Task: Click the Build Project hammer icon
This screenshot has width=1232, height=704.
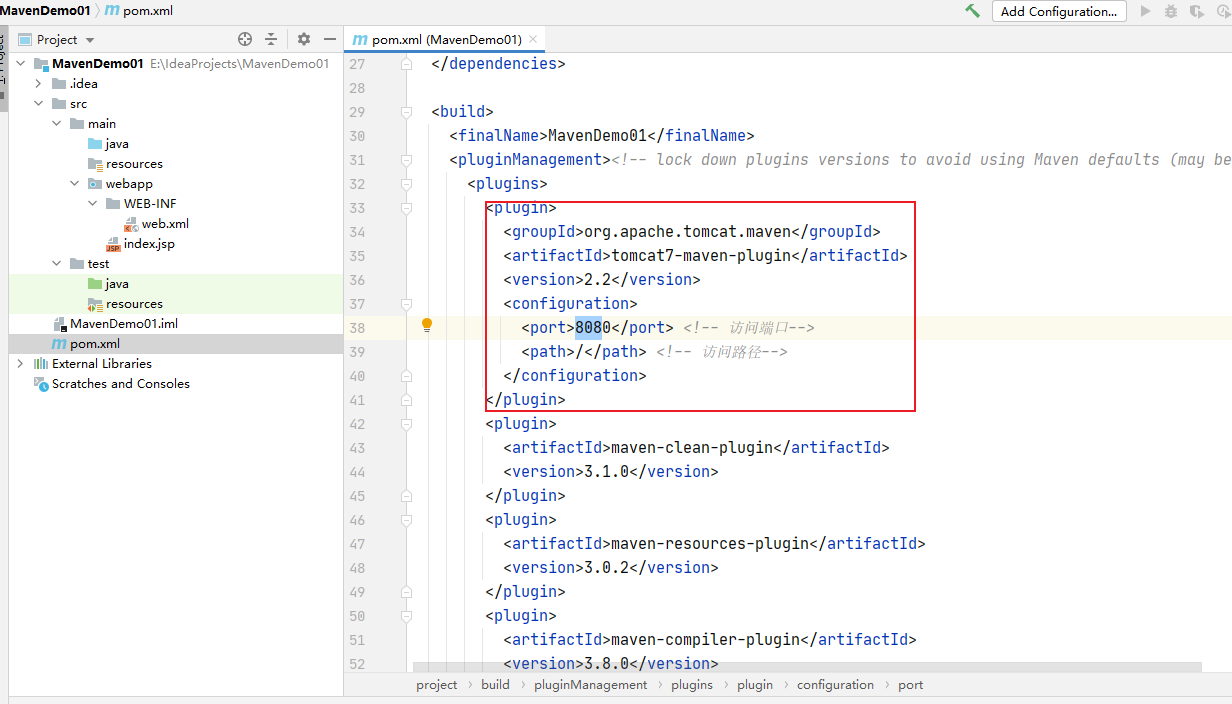Action: pos(972,11)
